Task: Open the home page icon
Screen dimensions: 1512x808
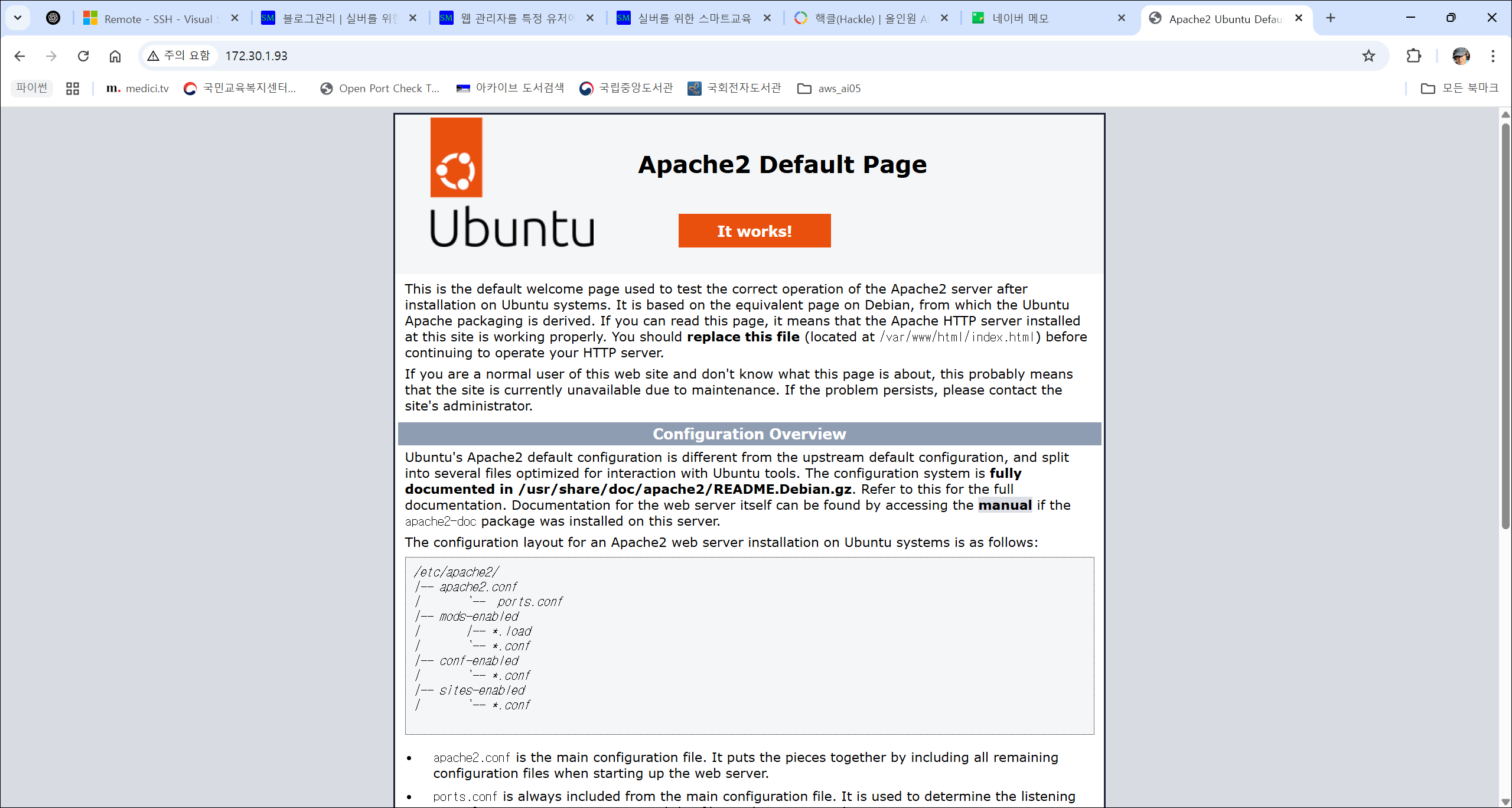Action: [x=115, y=56]
